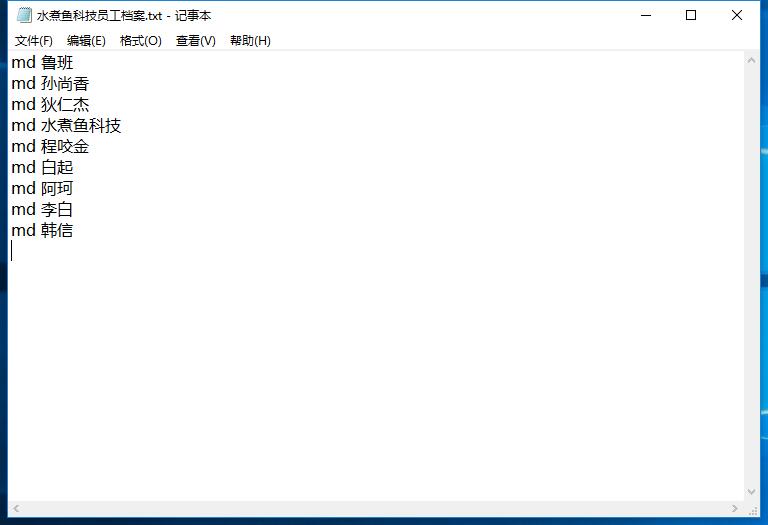Maximize the Notepad window
The image size is (768, 525).
coord(691,15)
